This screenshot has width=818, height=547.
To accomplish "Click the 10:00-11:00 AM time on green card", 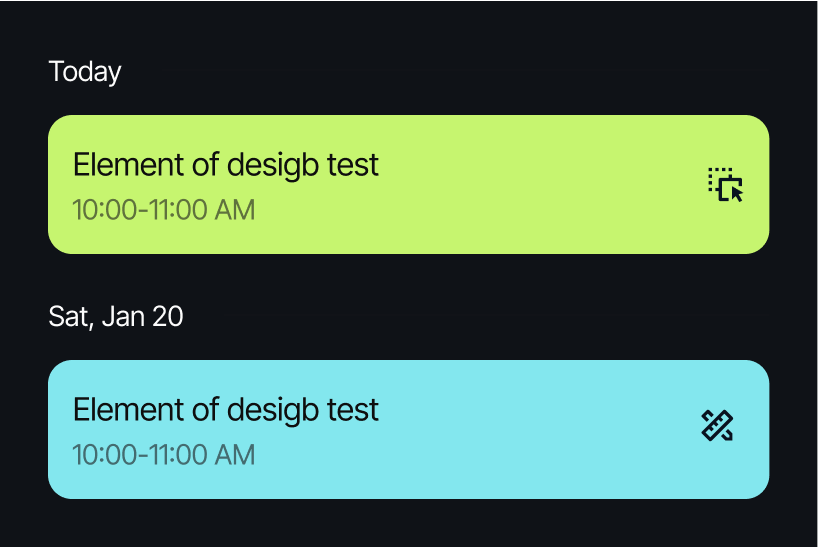I will 164,211.
